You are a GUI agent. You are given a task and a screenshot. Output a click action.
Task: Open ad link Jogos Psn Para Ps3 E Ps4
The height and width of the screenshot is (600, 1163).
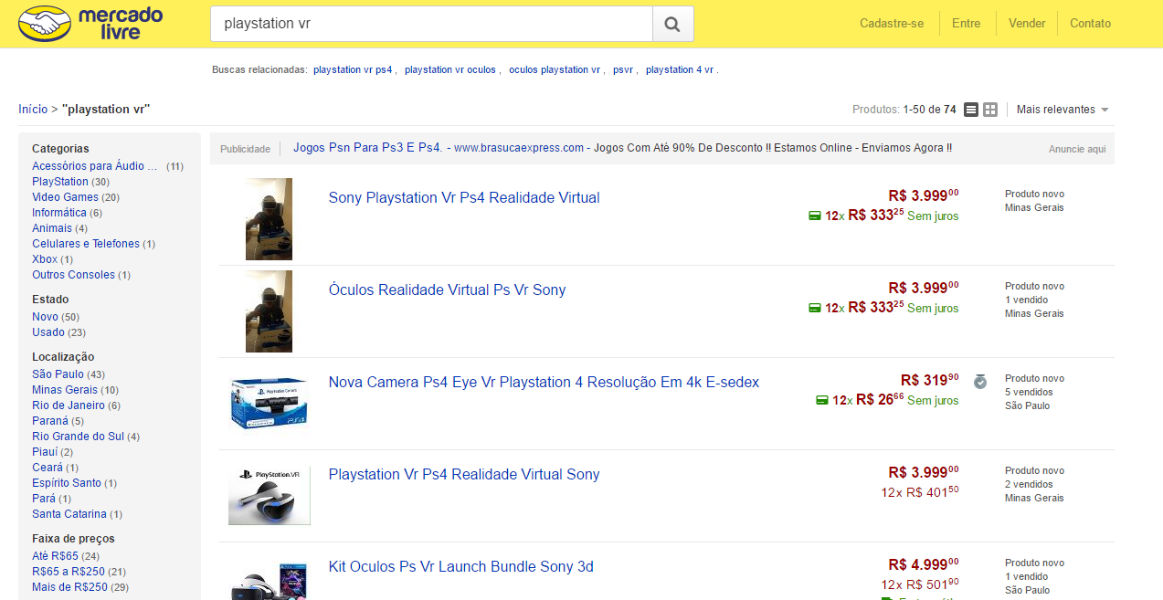pos(367,148)
